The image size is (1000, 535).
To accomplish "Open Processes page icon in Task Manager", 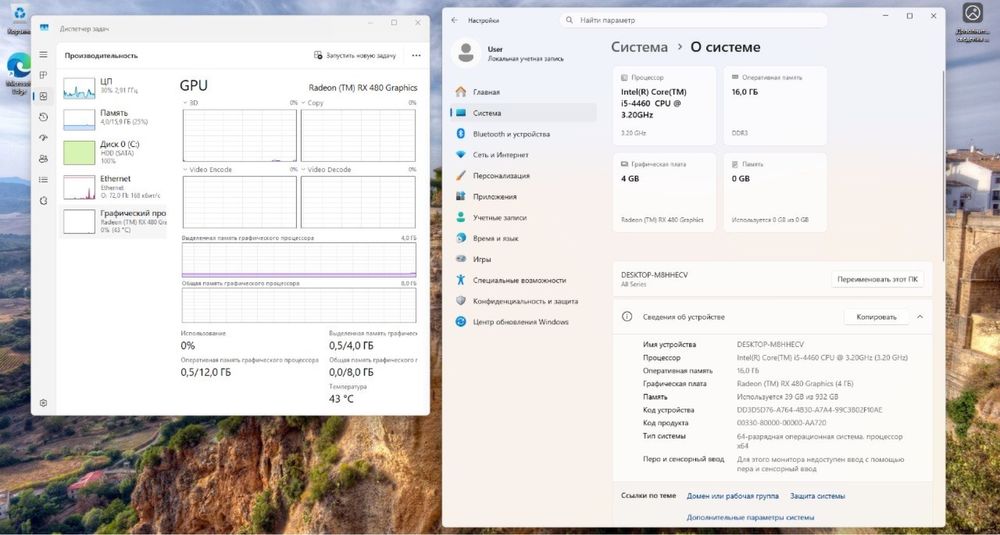I will click(43, 75).
